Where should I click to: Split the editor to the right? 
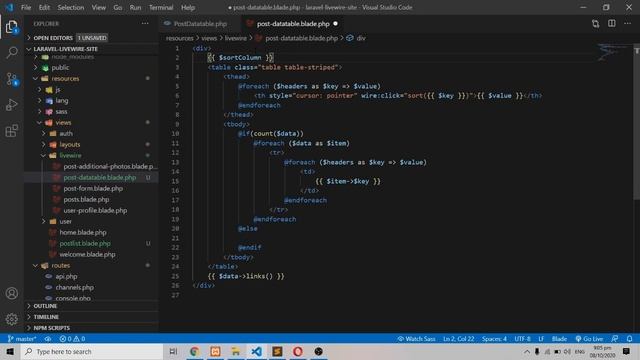coord(611,24)
